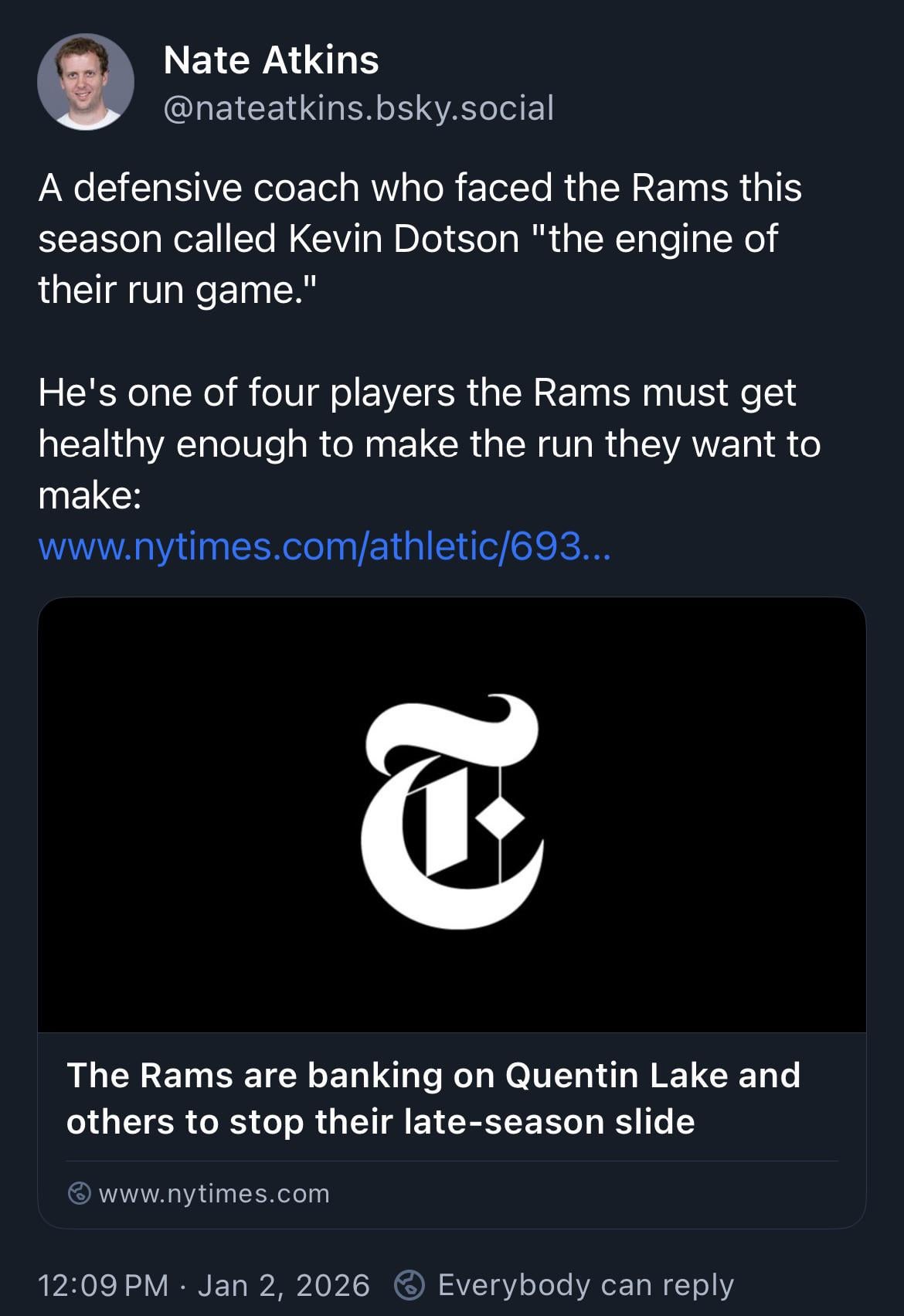
Task: Follow the nytimes.com/athletic link in the post
Action: tap(324, 547)
